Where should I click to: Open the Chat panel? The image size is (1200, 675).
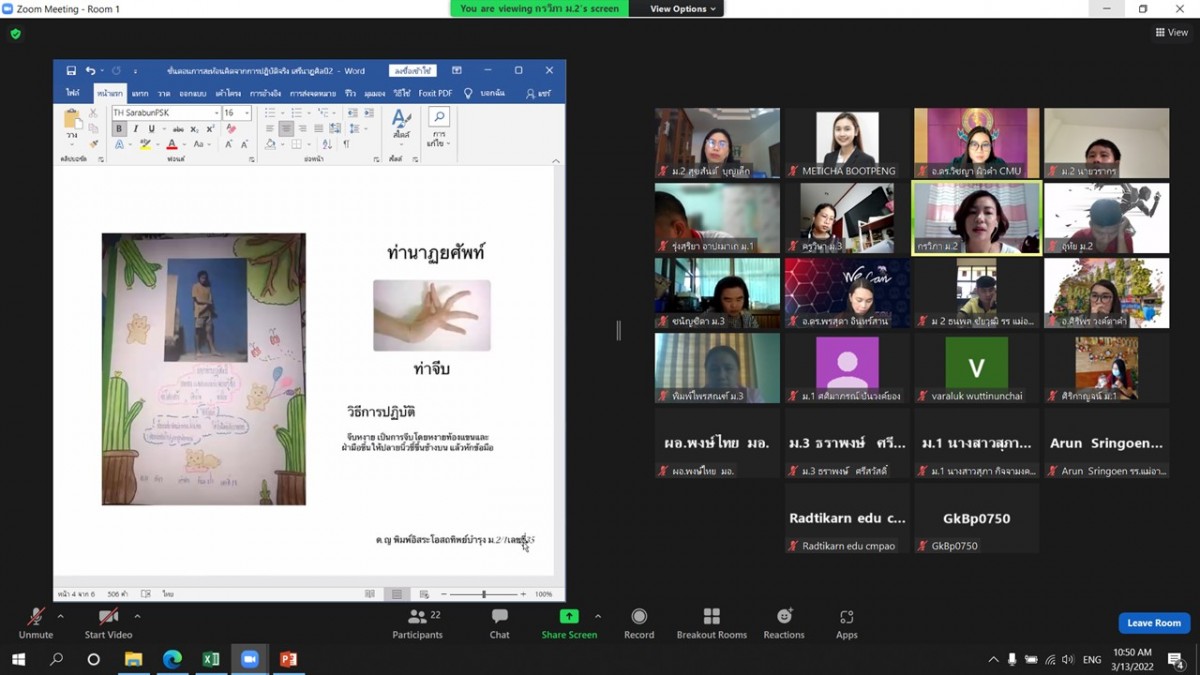point(499,623)
